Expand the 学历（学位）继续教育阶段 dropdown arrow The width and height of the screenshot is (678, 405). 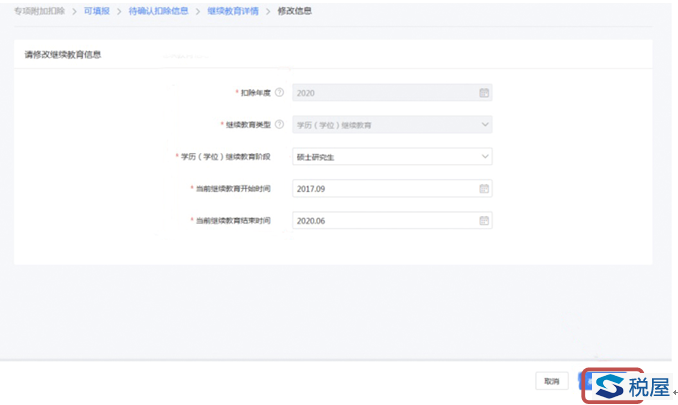point(484,156)
